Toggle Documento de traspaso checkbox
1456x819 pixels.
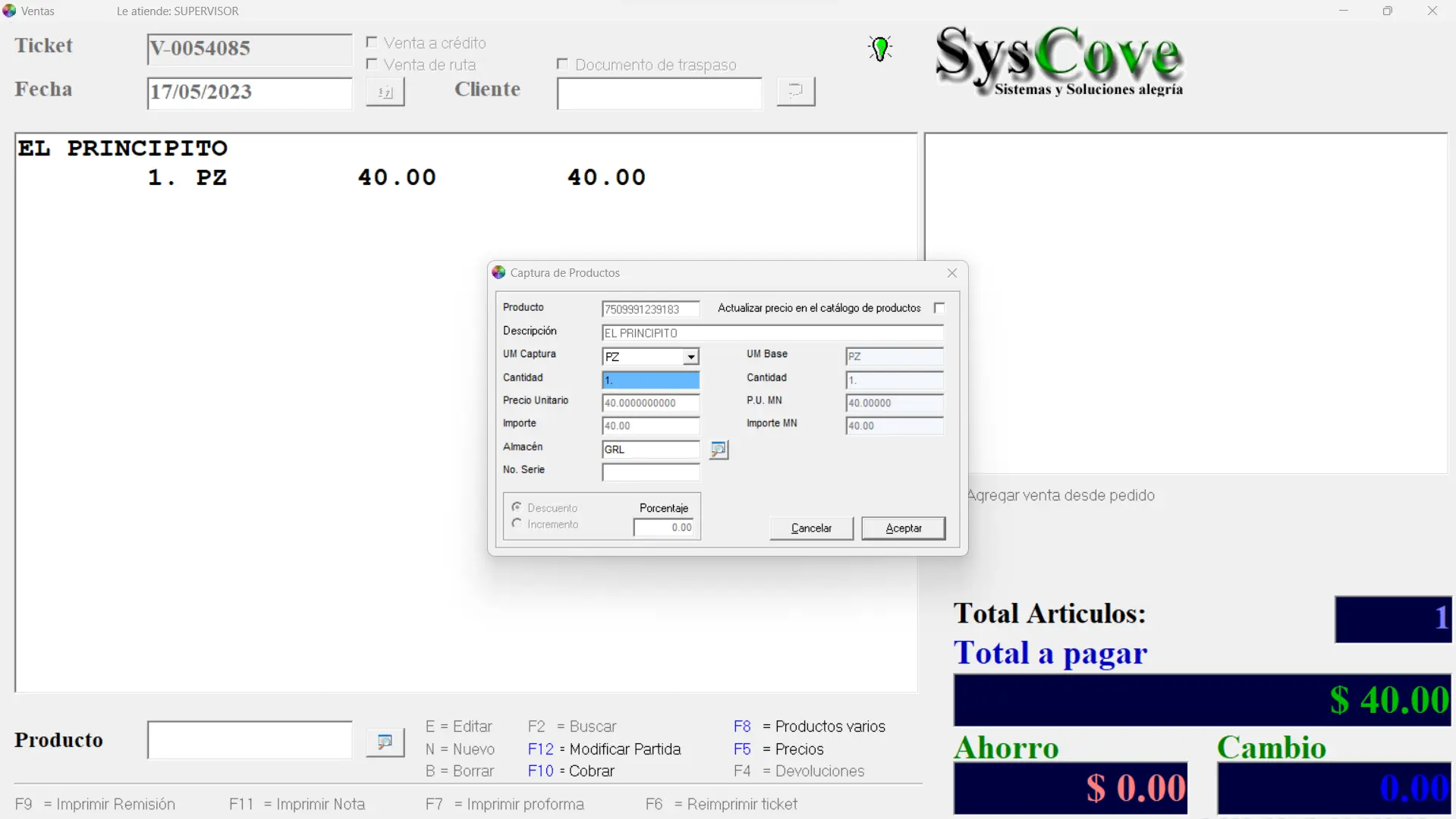pos(562,64)
